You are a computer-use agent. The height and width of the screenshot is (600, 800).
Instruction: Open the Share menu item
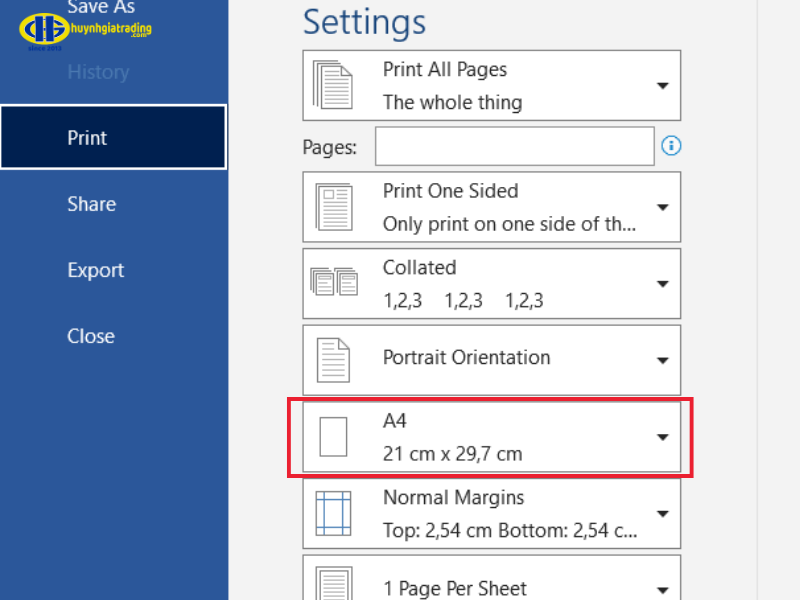91,204
